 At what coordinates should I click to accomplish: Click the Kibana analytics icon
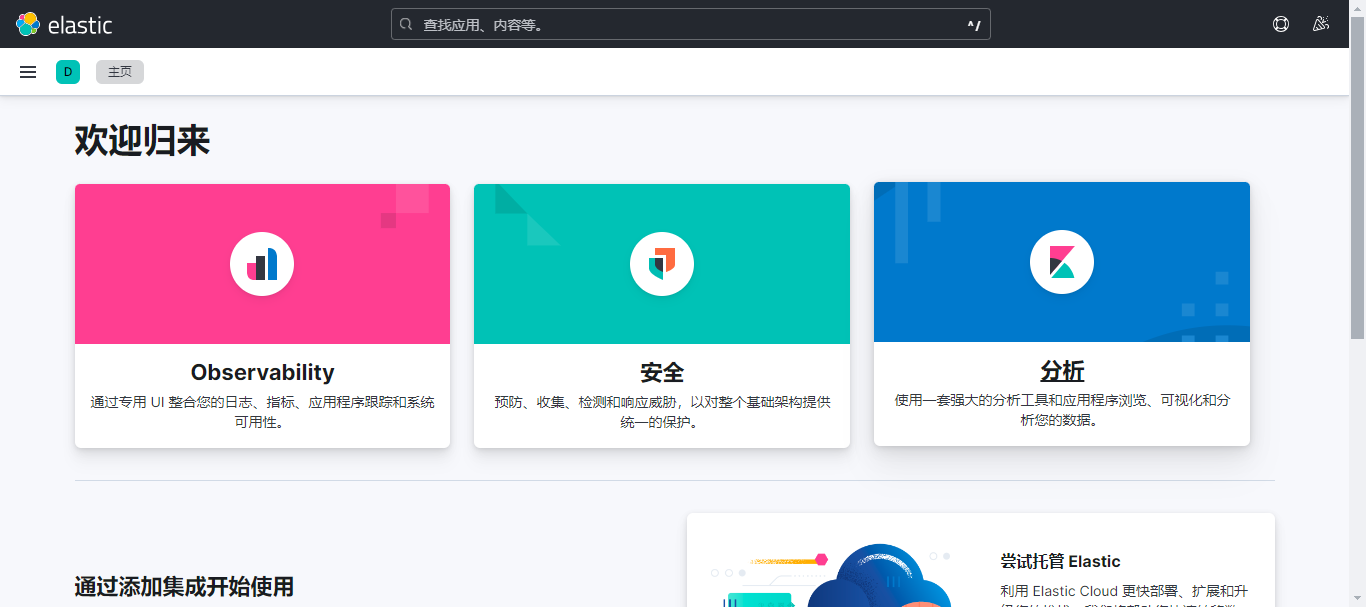pos(1062,262)
